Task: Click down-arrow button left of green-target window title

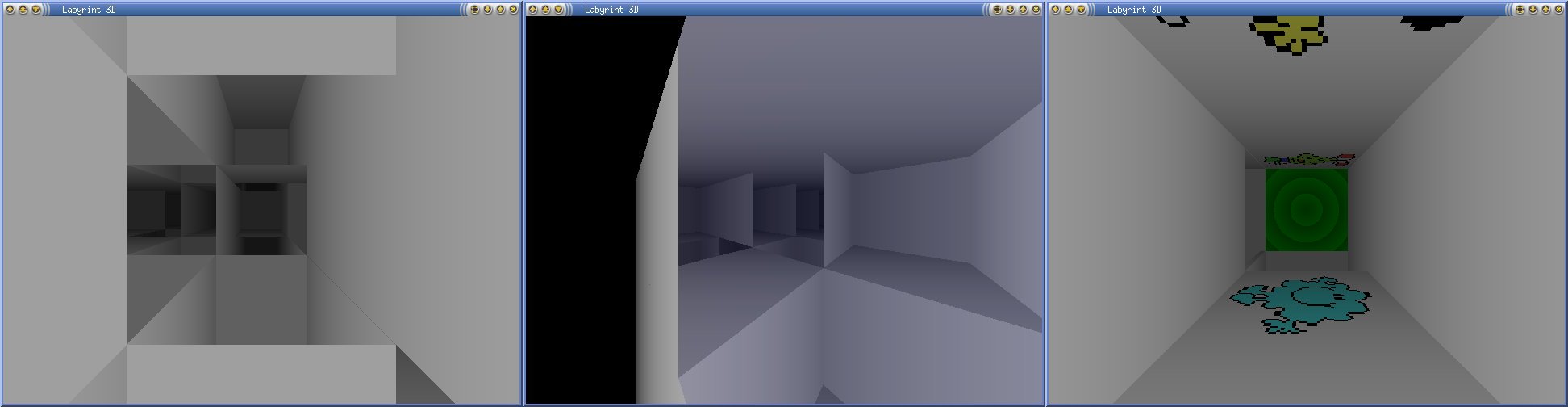Action: (x=1081, y=10)
